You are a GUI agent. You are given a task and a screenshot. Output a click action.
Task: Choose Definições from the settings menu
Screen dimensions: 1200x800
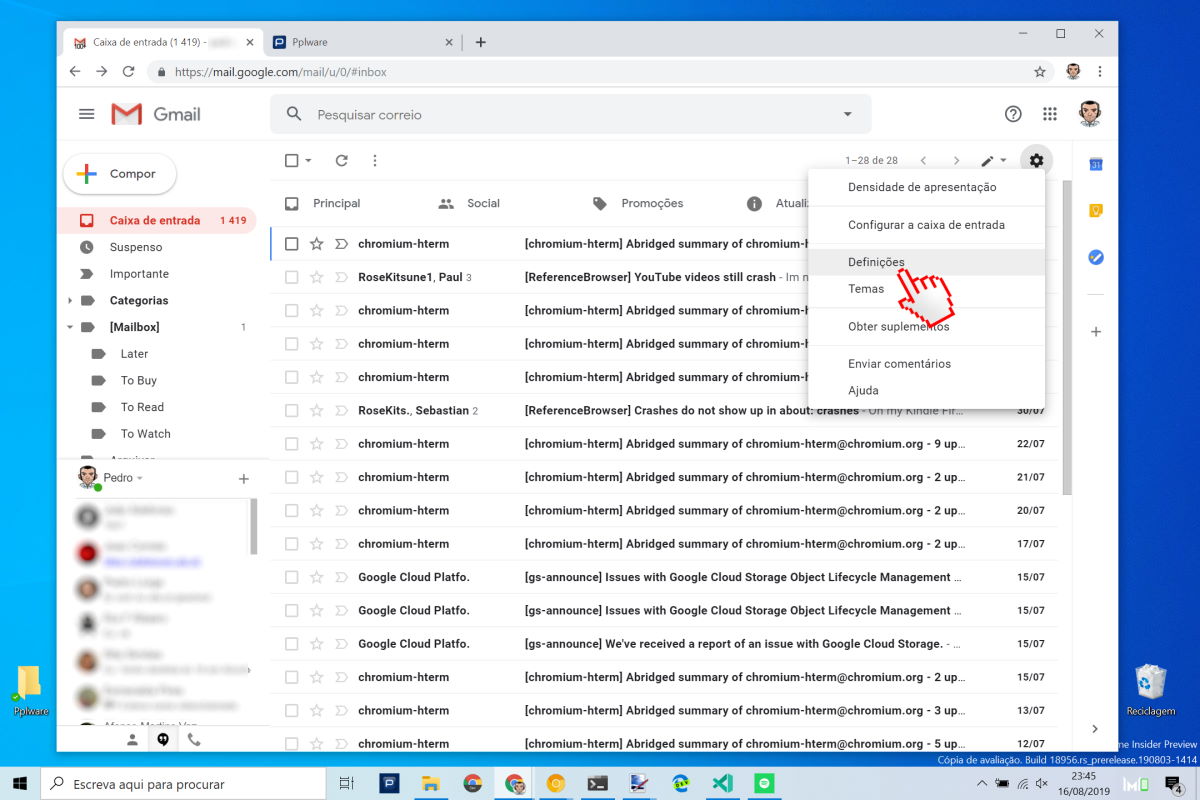pos(876,261)
